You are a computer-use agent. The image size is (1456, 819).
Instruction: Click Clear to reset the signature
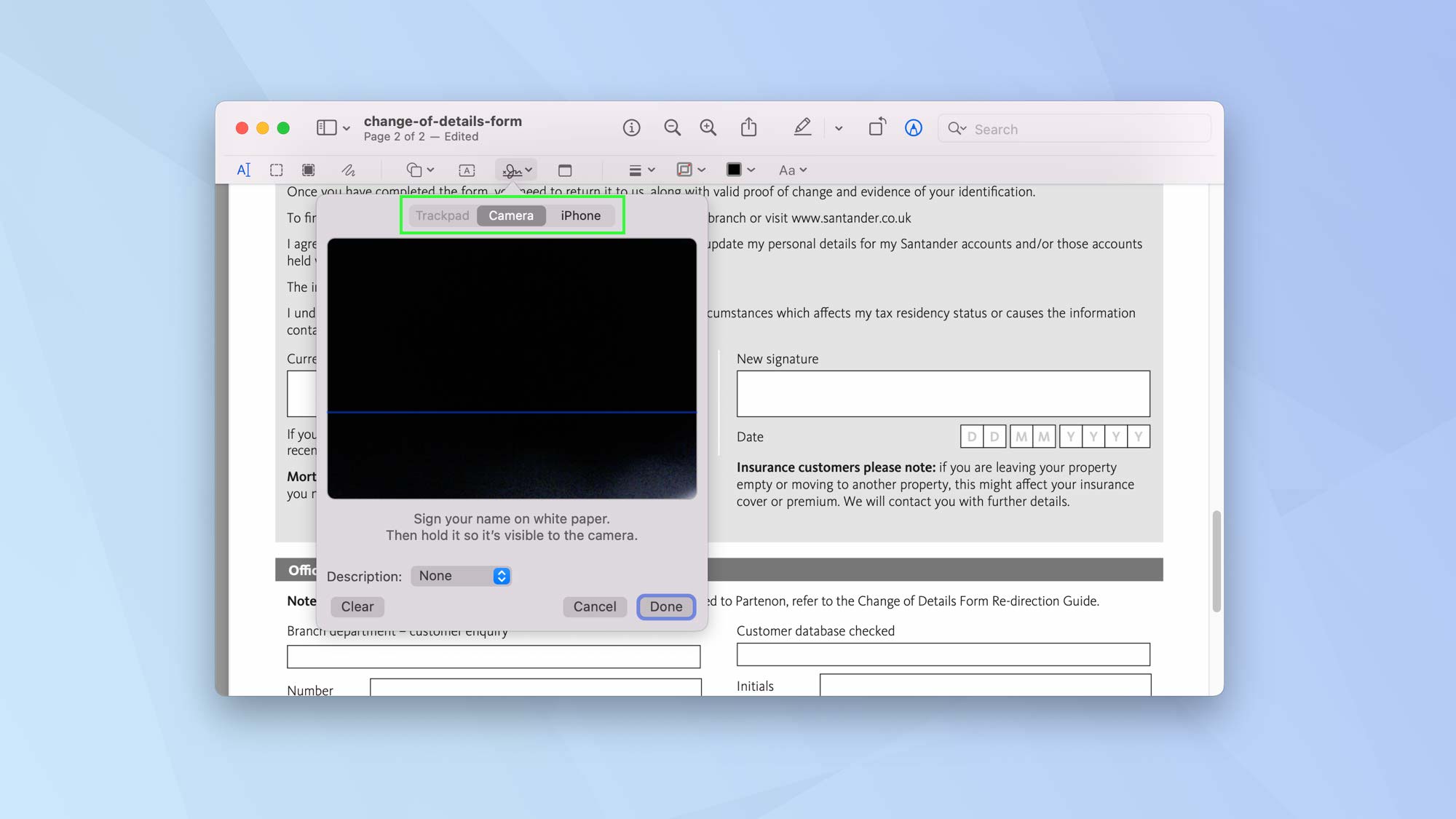357,606
